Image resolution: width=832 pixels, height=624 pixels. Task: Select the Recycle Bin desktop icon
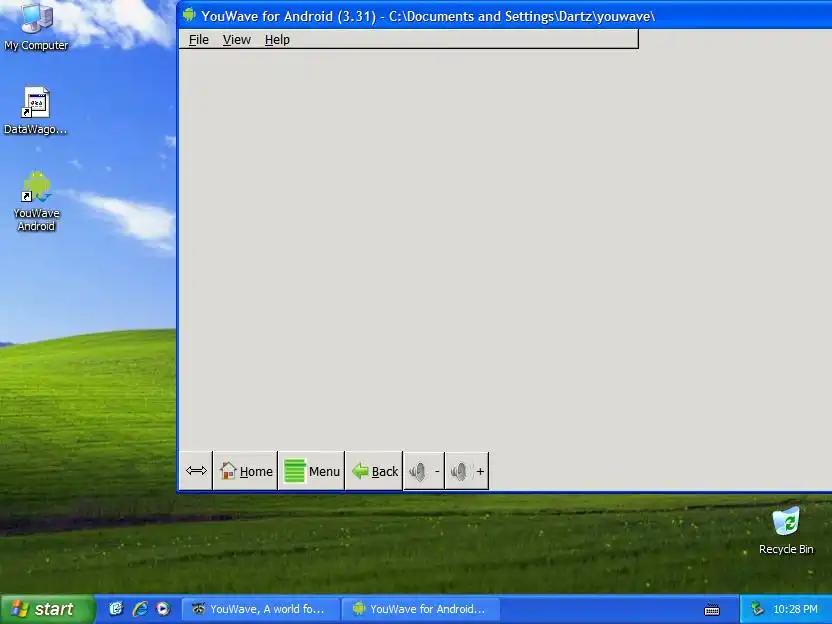point(786,531)
